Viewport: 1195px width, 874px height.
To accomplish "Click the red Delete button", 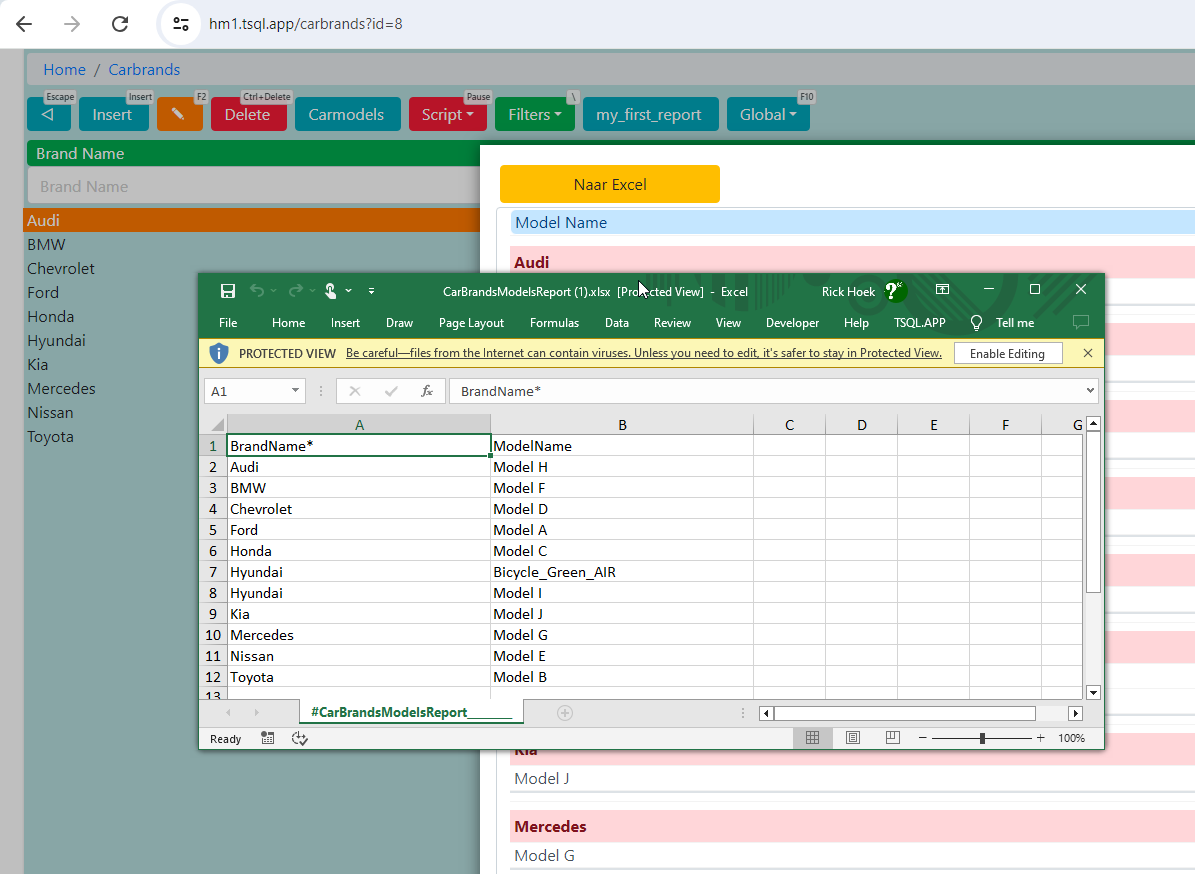I will (248, 114).
